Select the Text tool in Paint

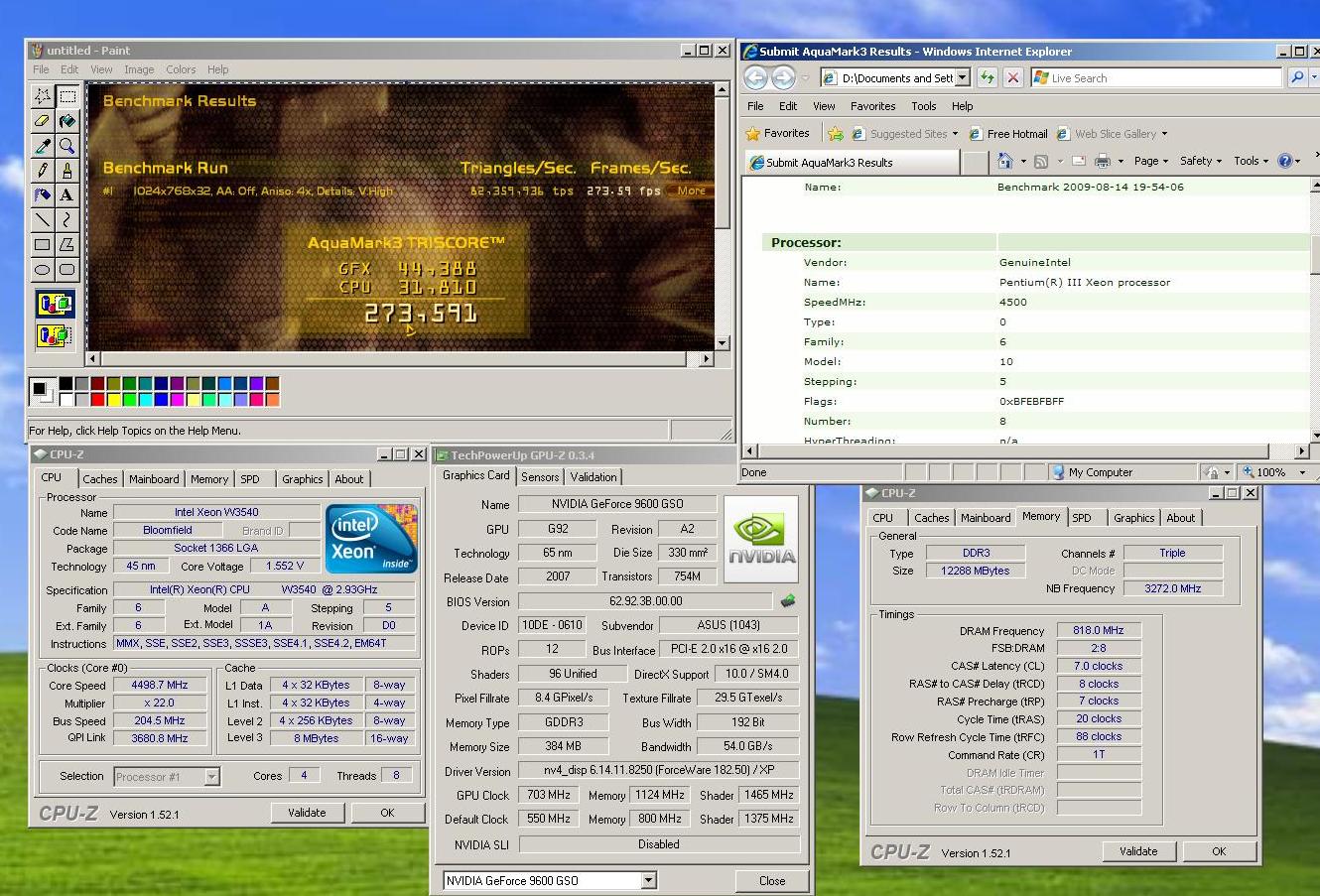[67, 195]
